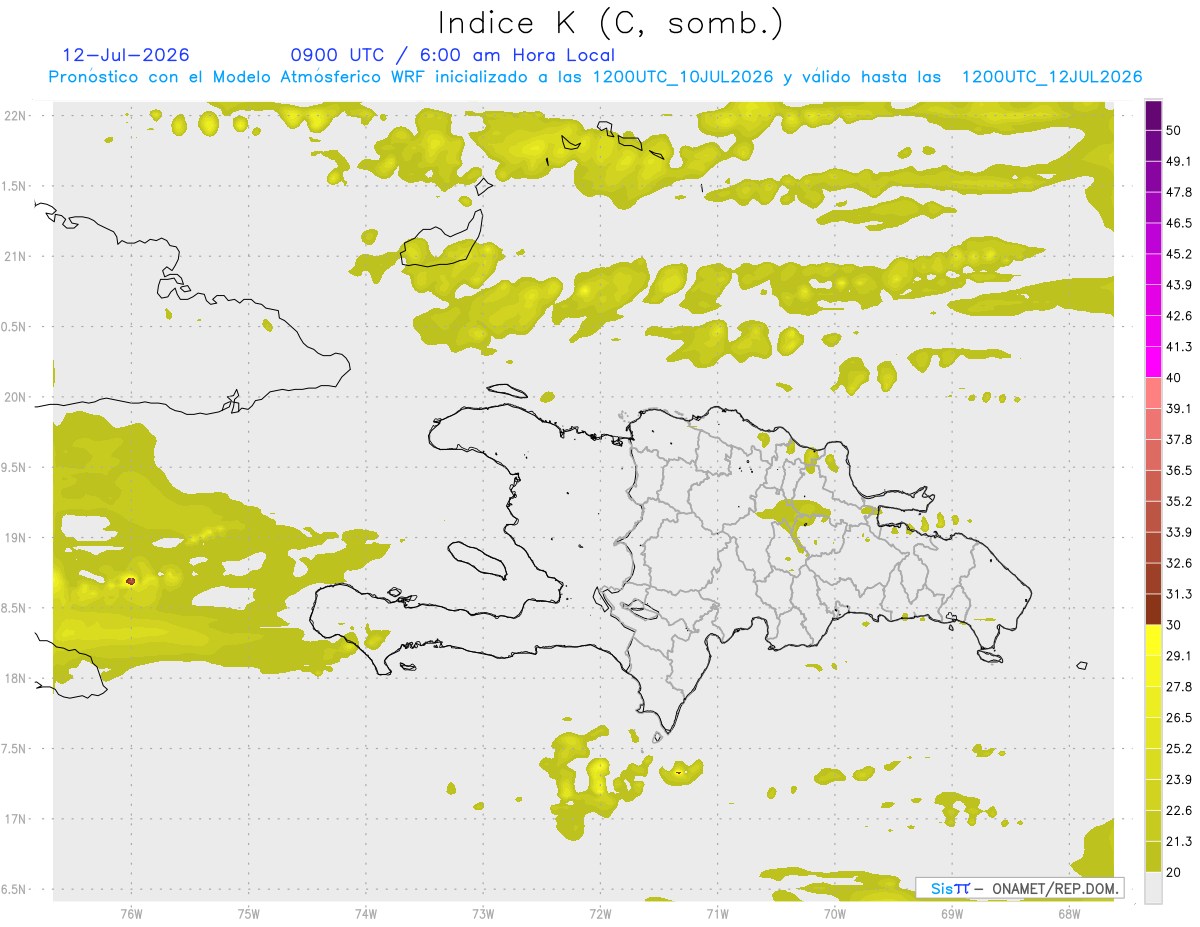Click the colorbar label '50'
1200x927 pixels.
click(1174, 130)
